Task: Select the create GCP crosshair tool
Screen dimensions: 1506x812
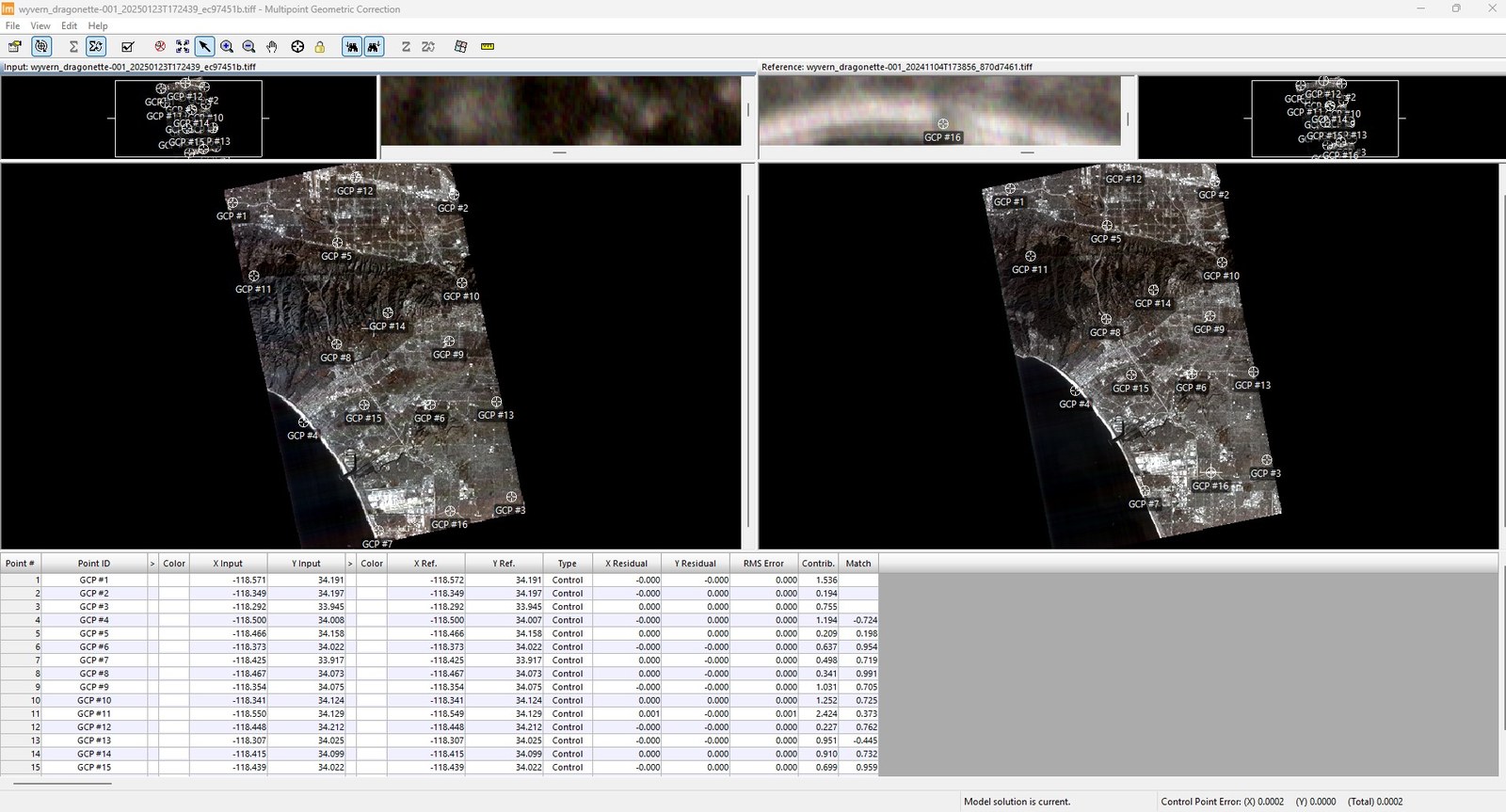Action: 297,46
